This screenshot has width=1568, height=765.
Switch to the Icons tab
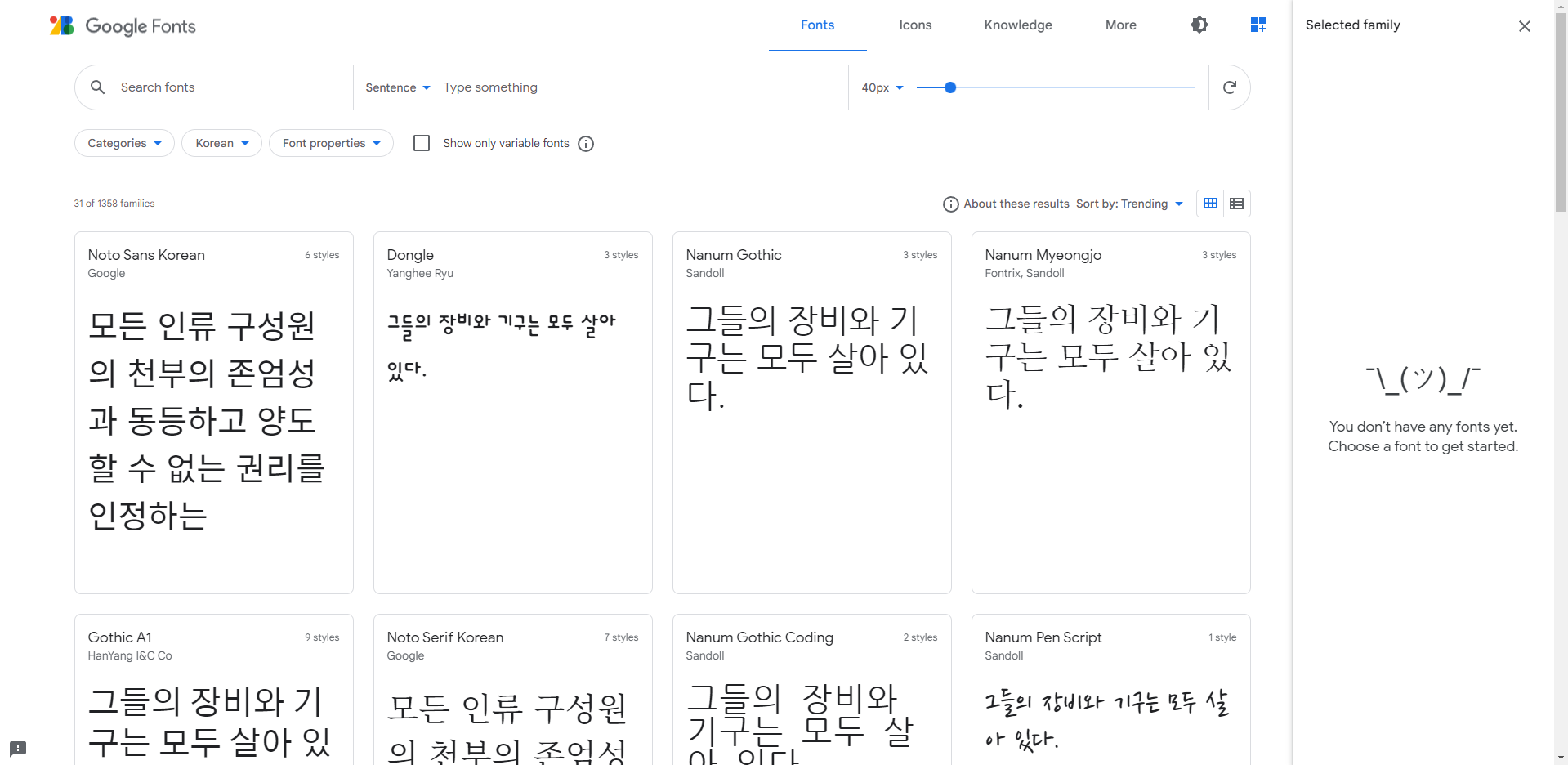click(915, 25)
